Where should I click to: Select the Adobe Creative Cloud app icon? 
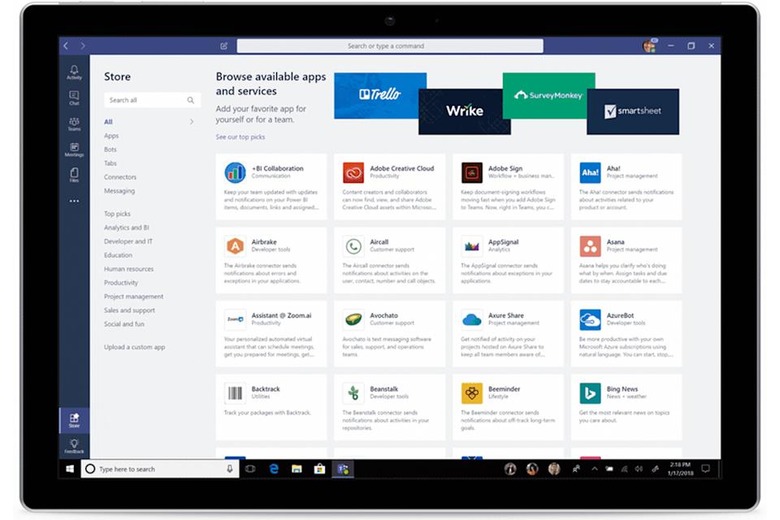point(353,172)
